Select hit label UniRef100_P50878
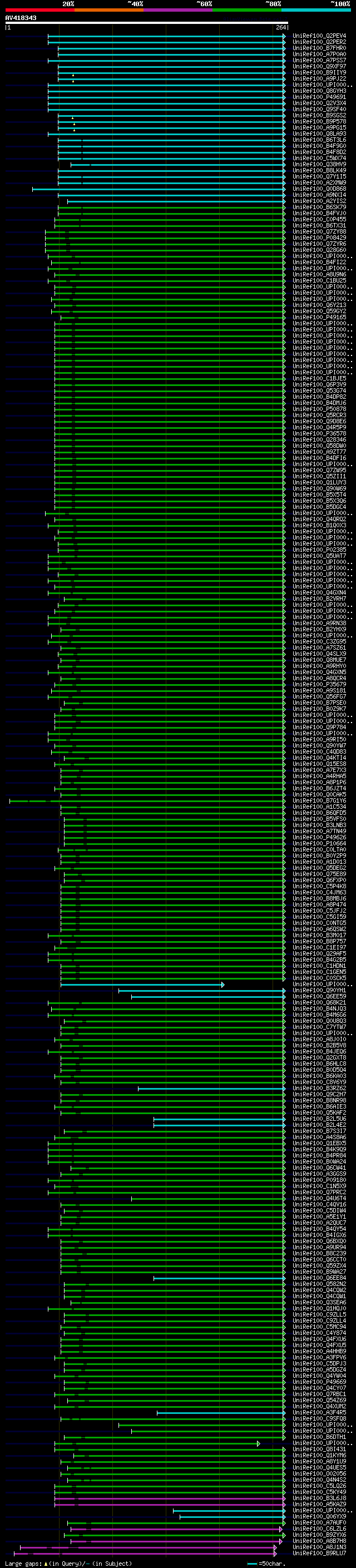The image size is (356, 1568). [x=319, y=409]
